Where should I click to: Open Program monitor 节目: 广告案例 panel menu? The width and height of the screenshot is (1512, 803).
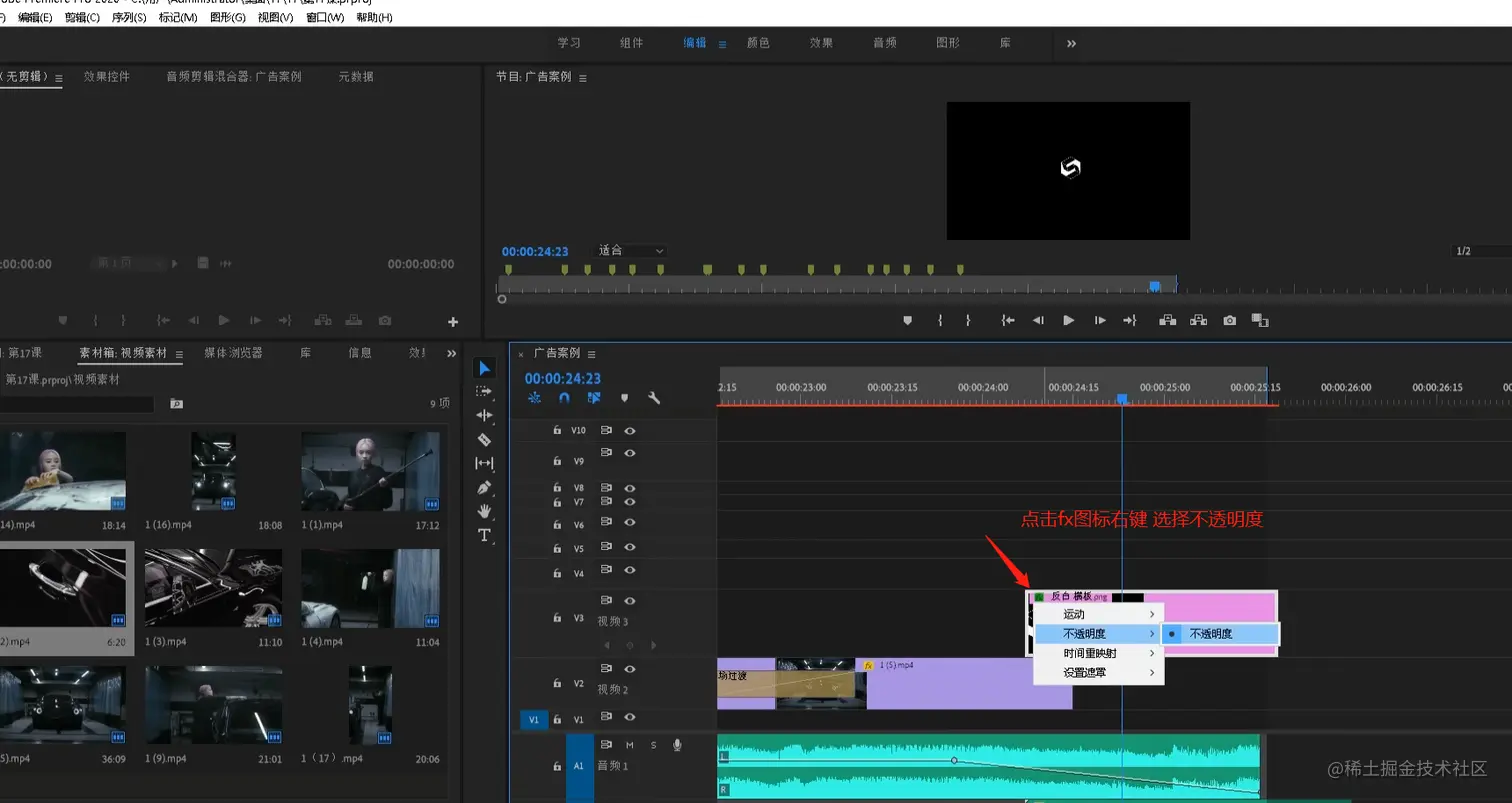[x=583, y=77]
